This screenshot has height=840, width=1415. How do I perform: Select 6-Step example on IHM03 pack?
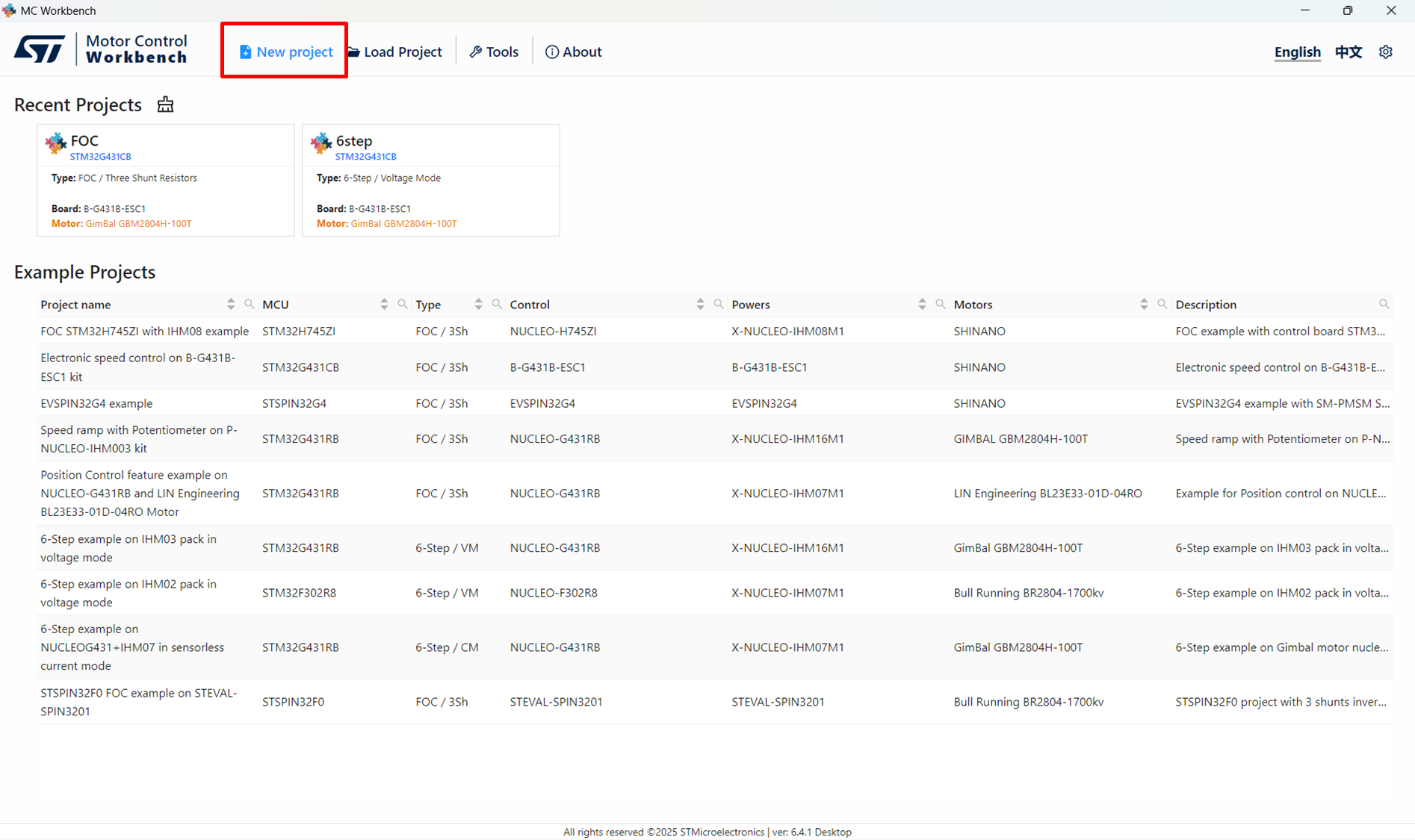tap(715, 548)
